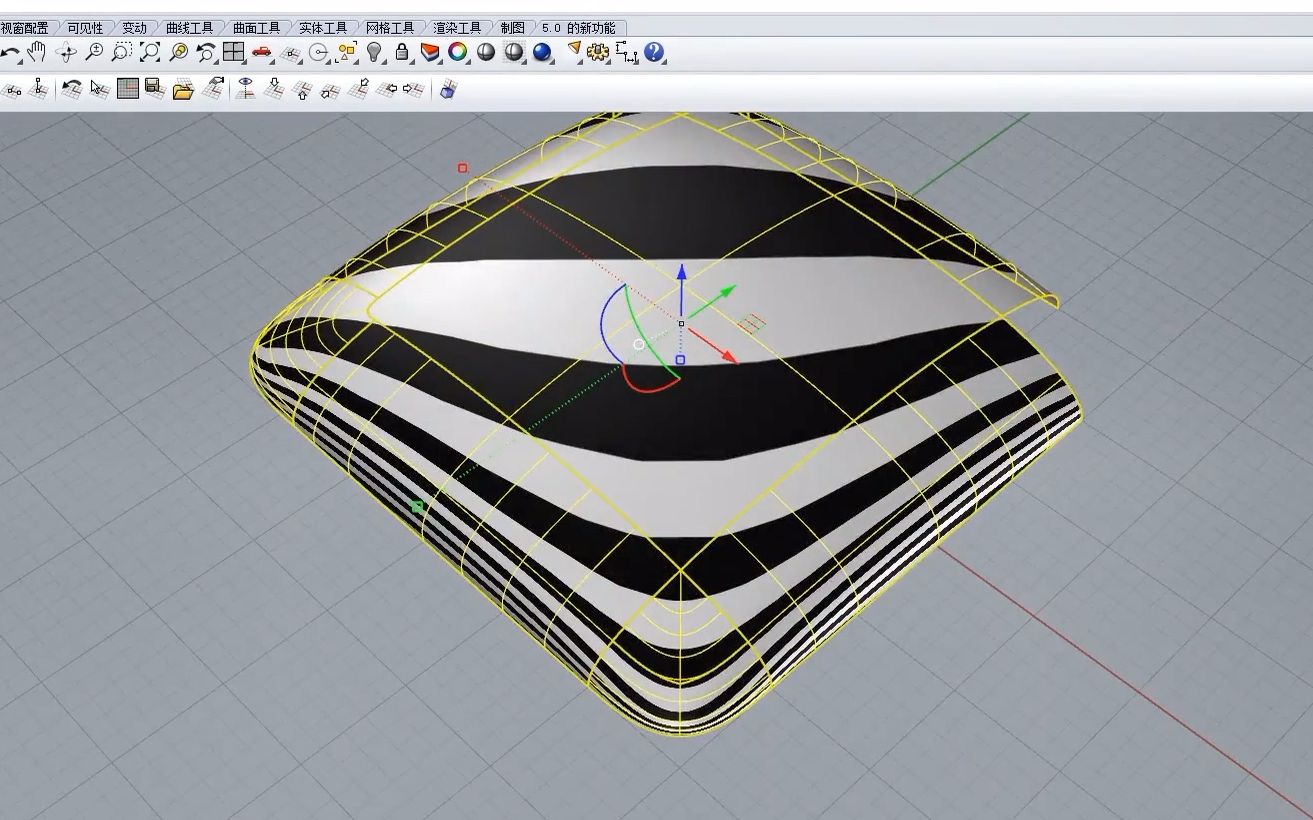1313x820 pixels.
Task: Click the Zoom Selected icon
Action: click(178, 52)
